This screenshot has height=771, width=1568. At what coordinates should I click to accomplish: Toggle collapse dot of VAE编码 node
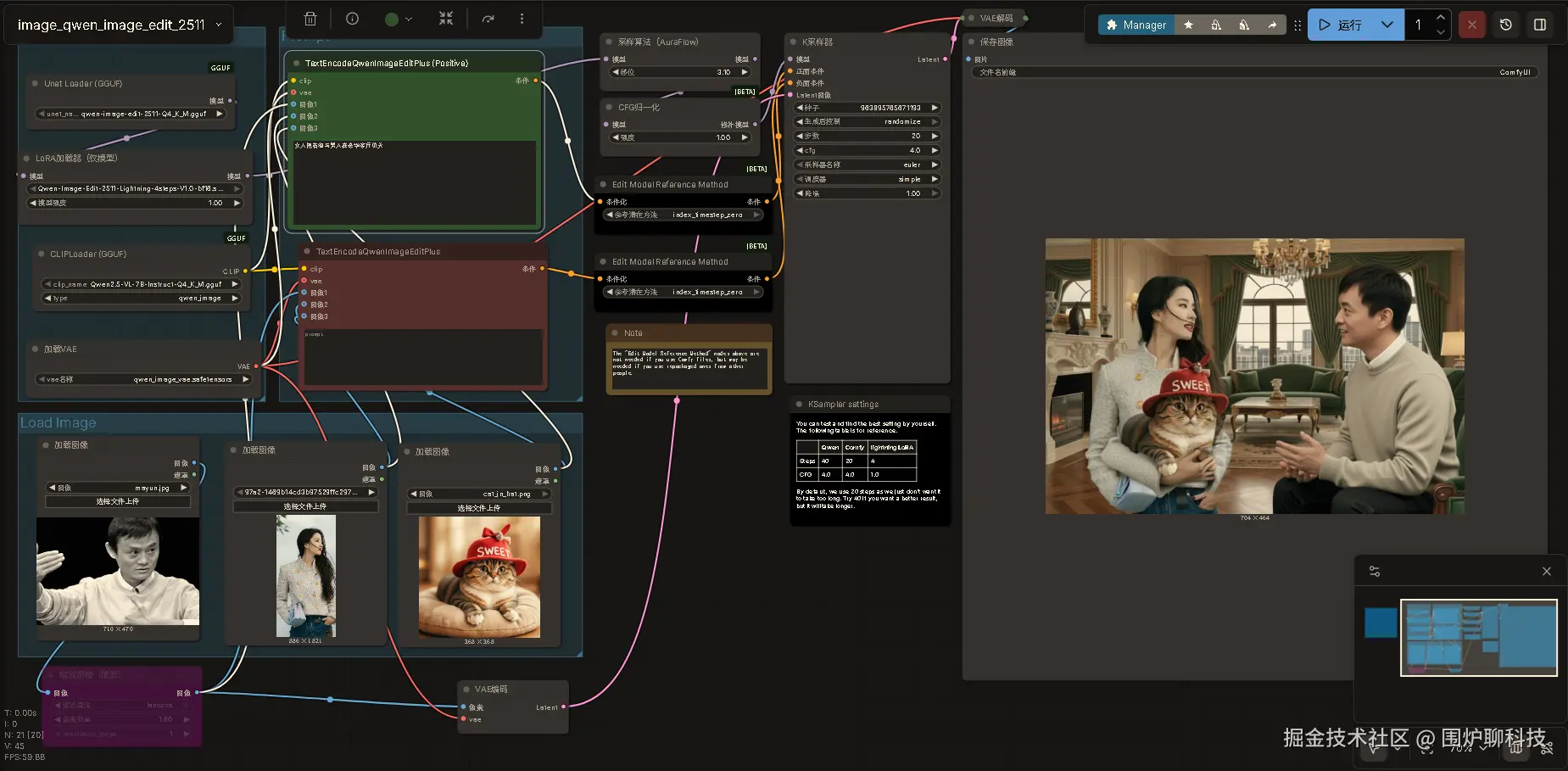466,689
